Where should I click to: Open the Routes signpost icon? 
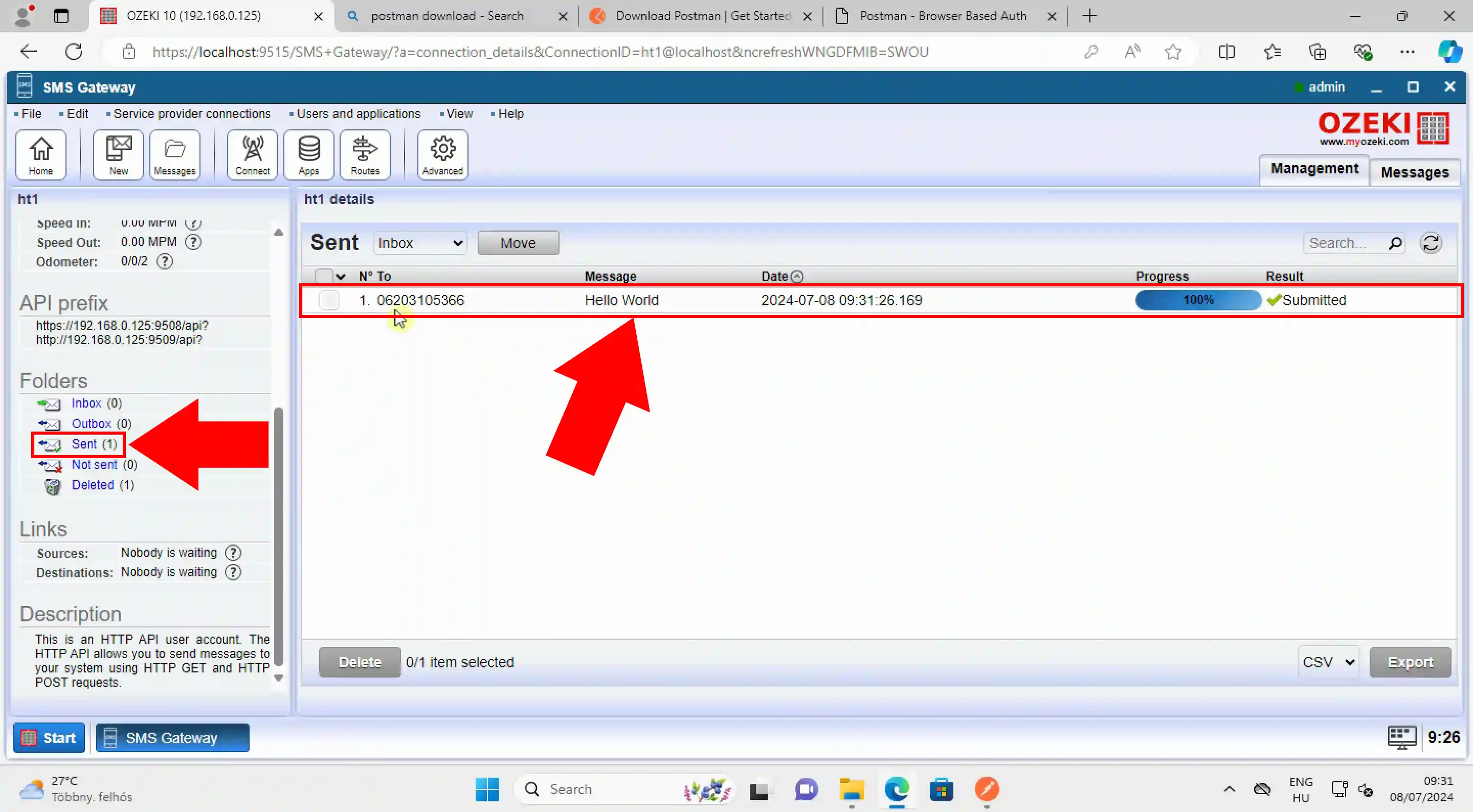[x=365, y=155]
